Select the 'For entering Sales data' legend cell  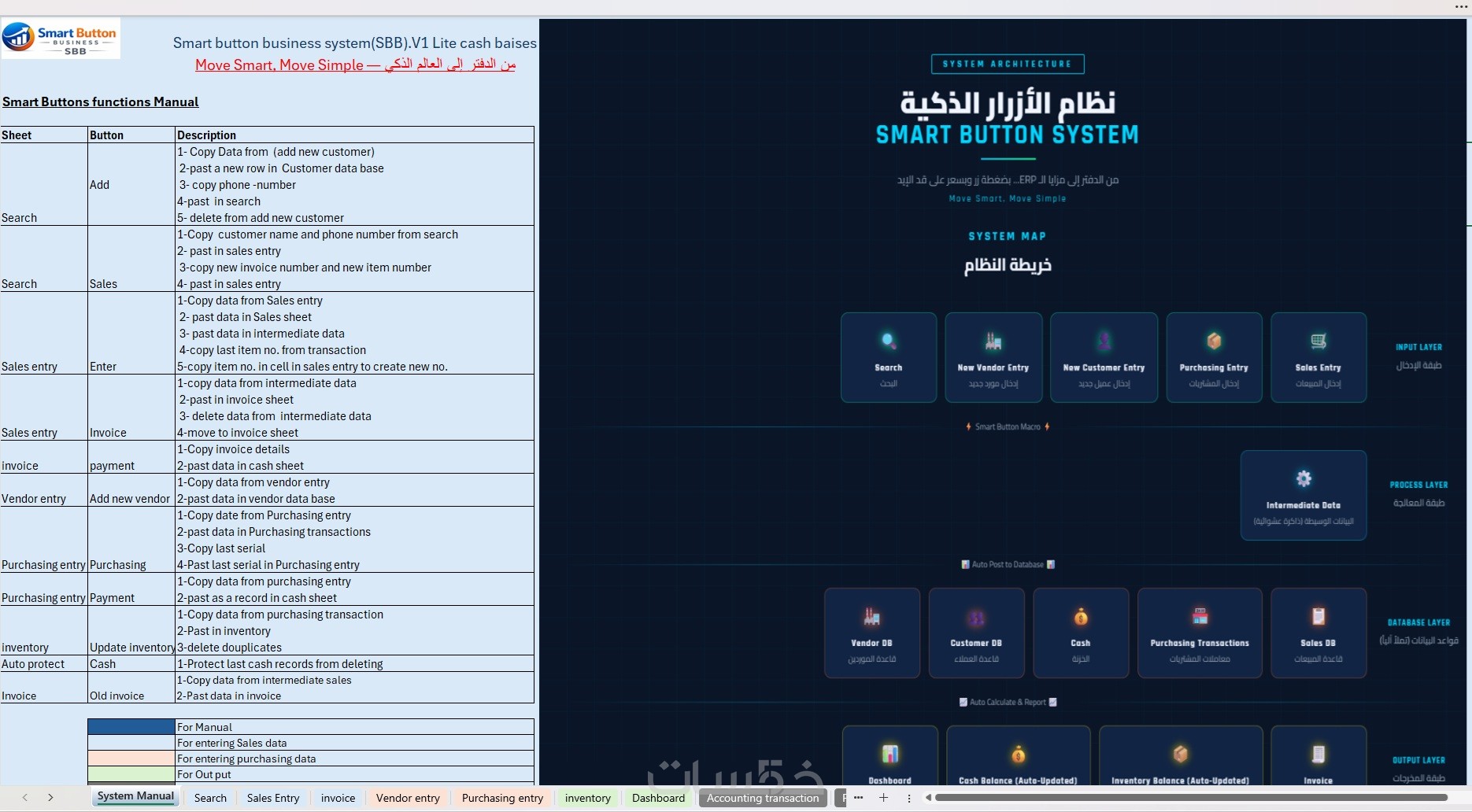tap(355, 743)
